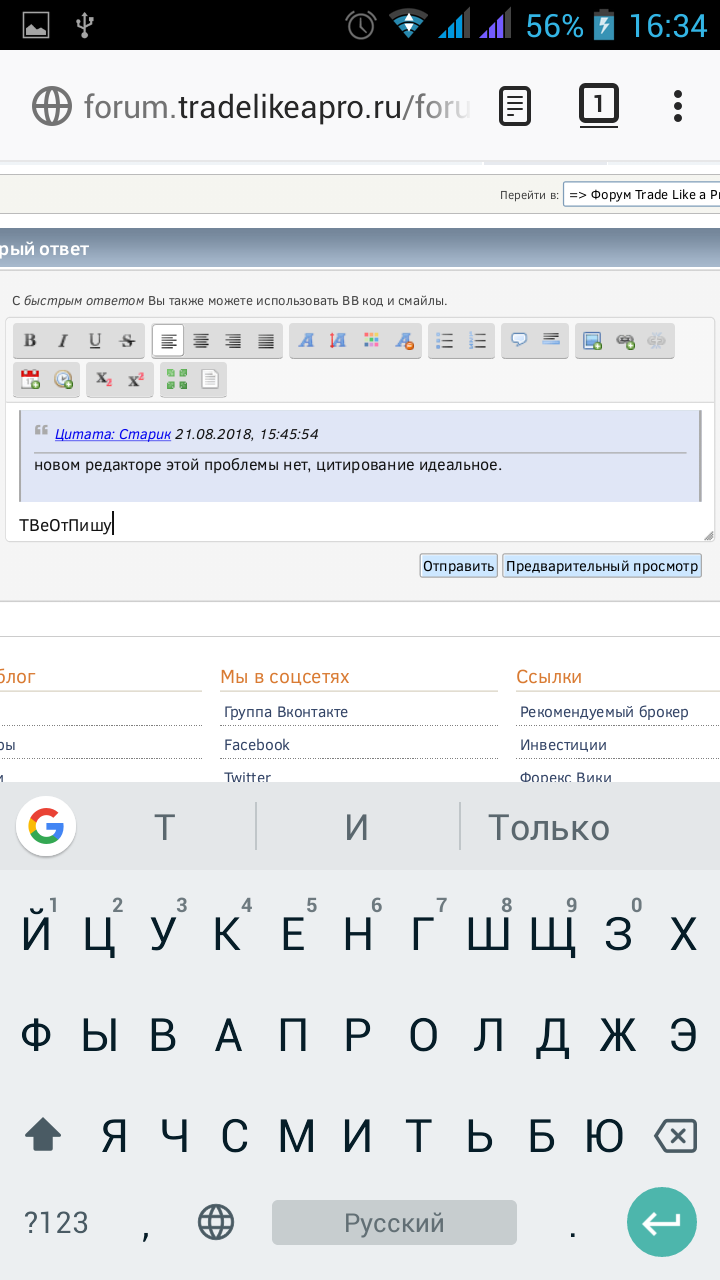
Task: Click Предварительный просмотр button
Action: pyautogui.click(x=602, y=566)
